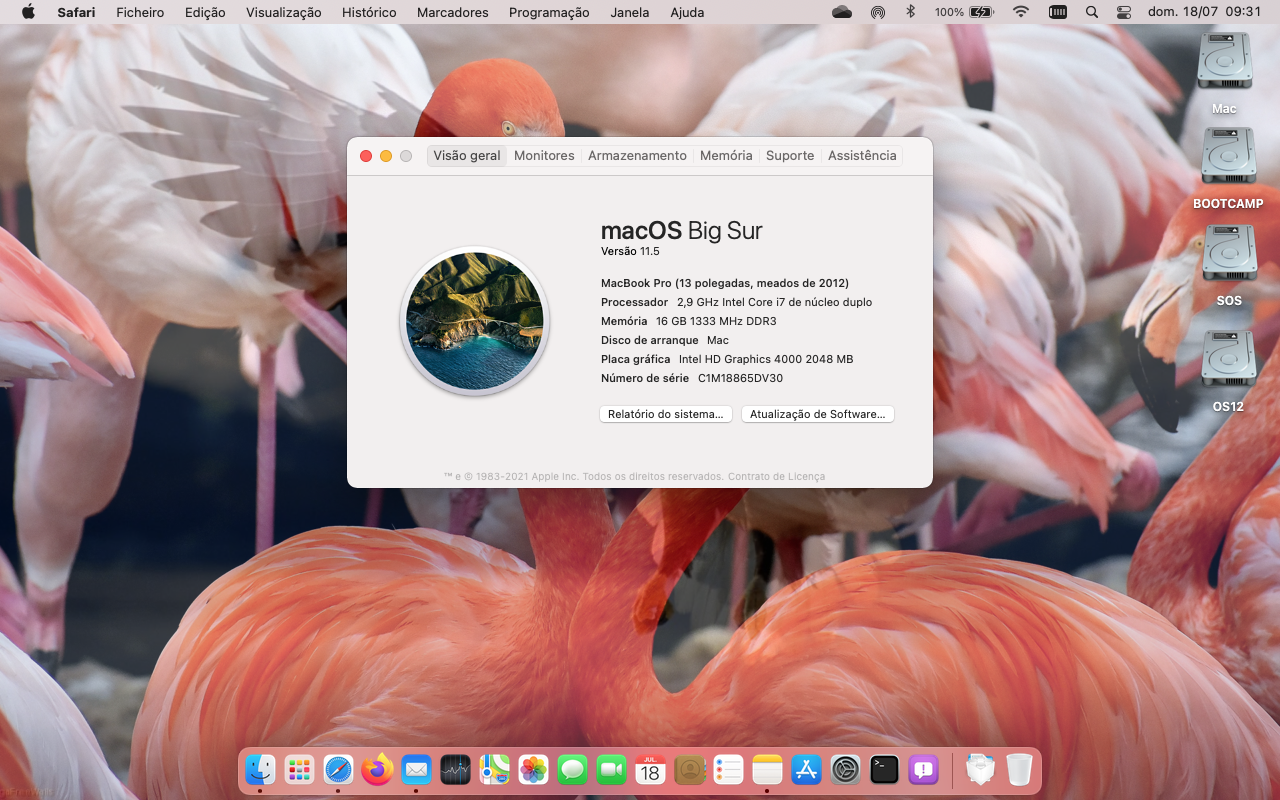1280x800 pixels.
Task: Switch to the Memória tab
Action: [726, 155]
